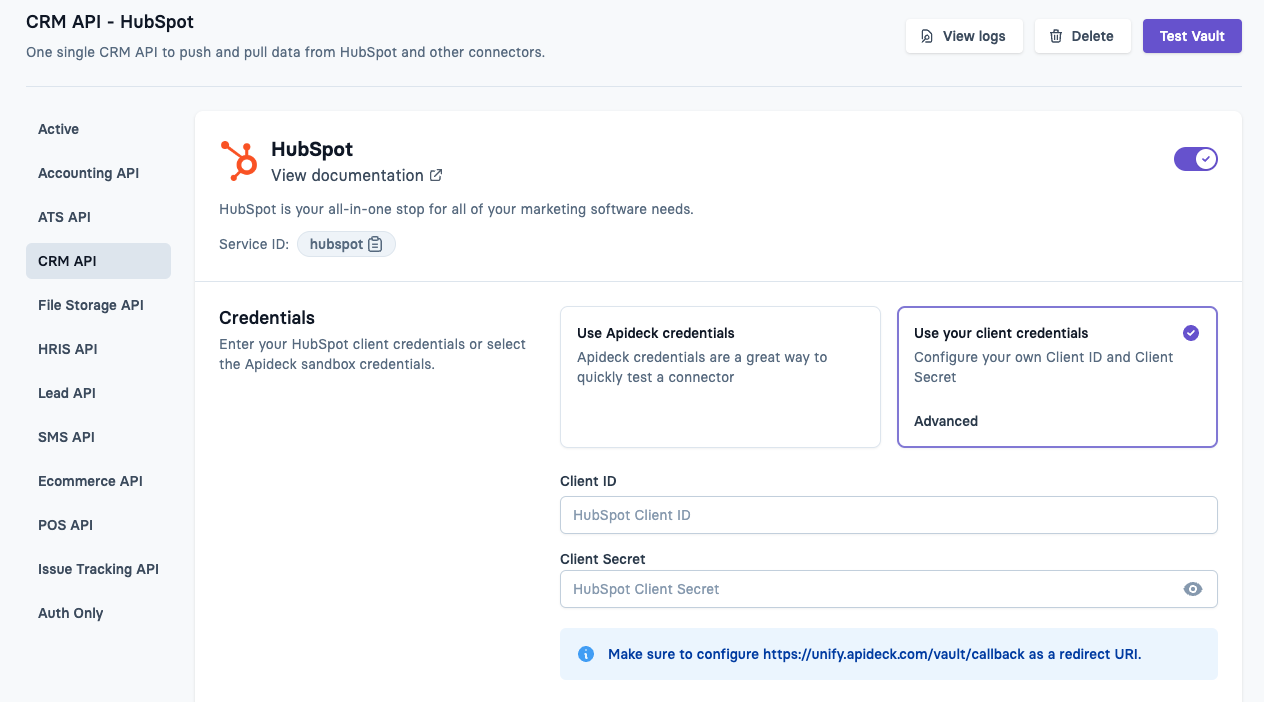The image size is (1264, 702).
Task: Click the CRM API - HubSpot page title
Action: [110, 21]
